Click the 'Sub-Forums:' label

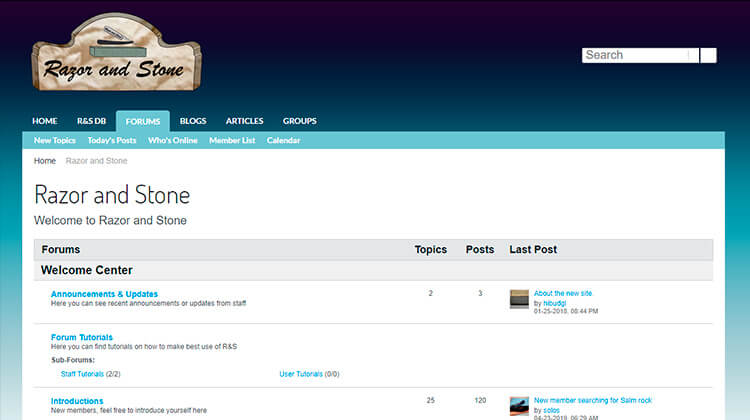(x=73, y=360)
